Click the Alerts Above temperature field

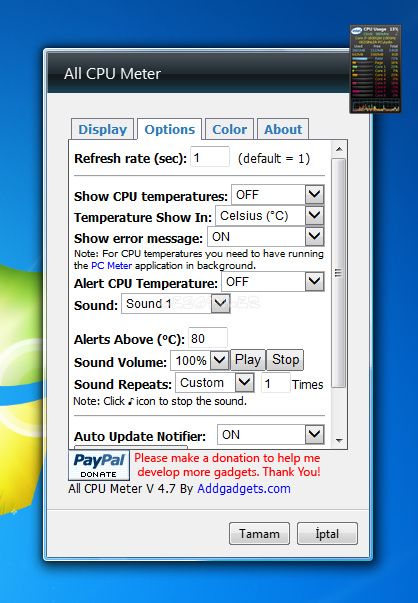point(208,338)
